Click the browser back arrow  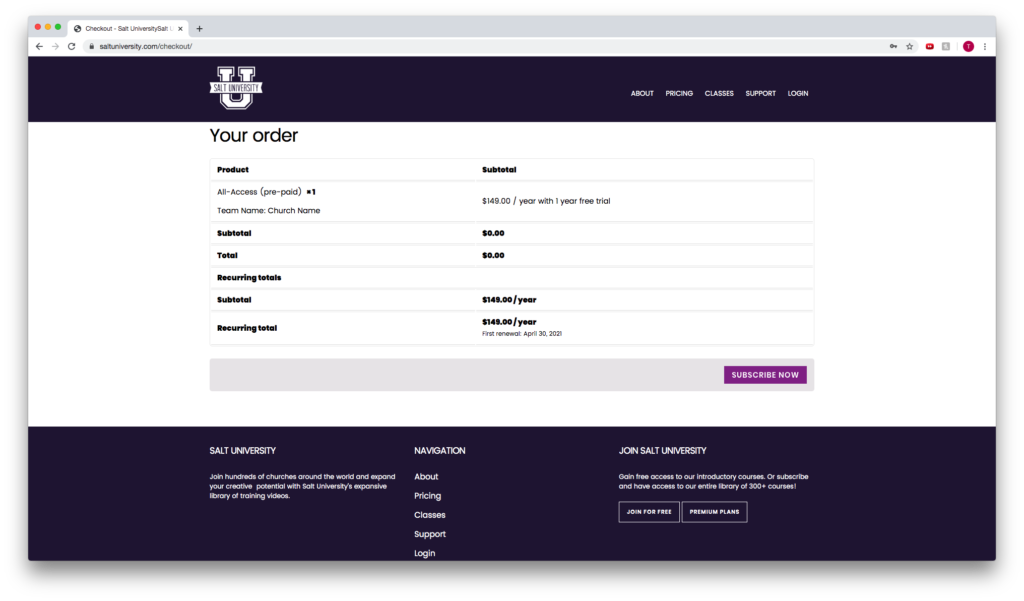point(39,46)
